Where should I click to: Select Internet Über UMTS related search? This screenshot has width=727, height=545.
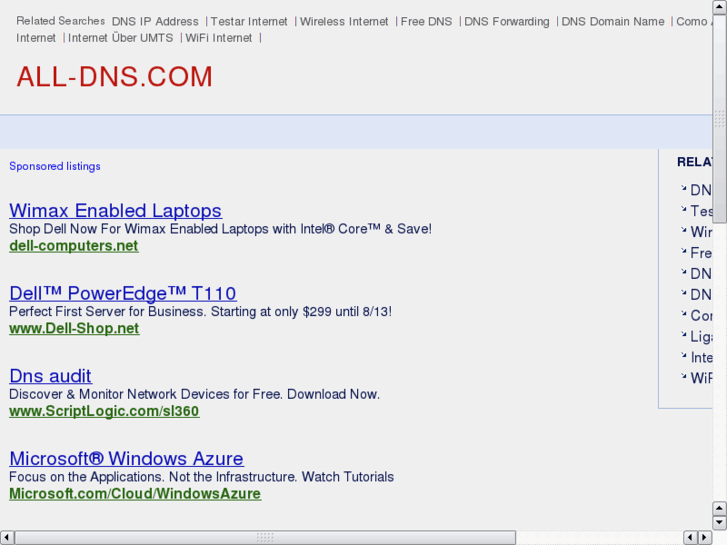(121, 38)
